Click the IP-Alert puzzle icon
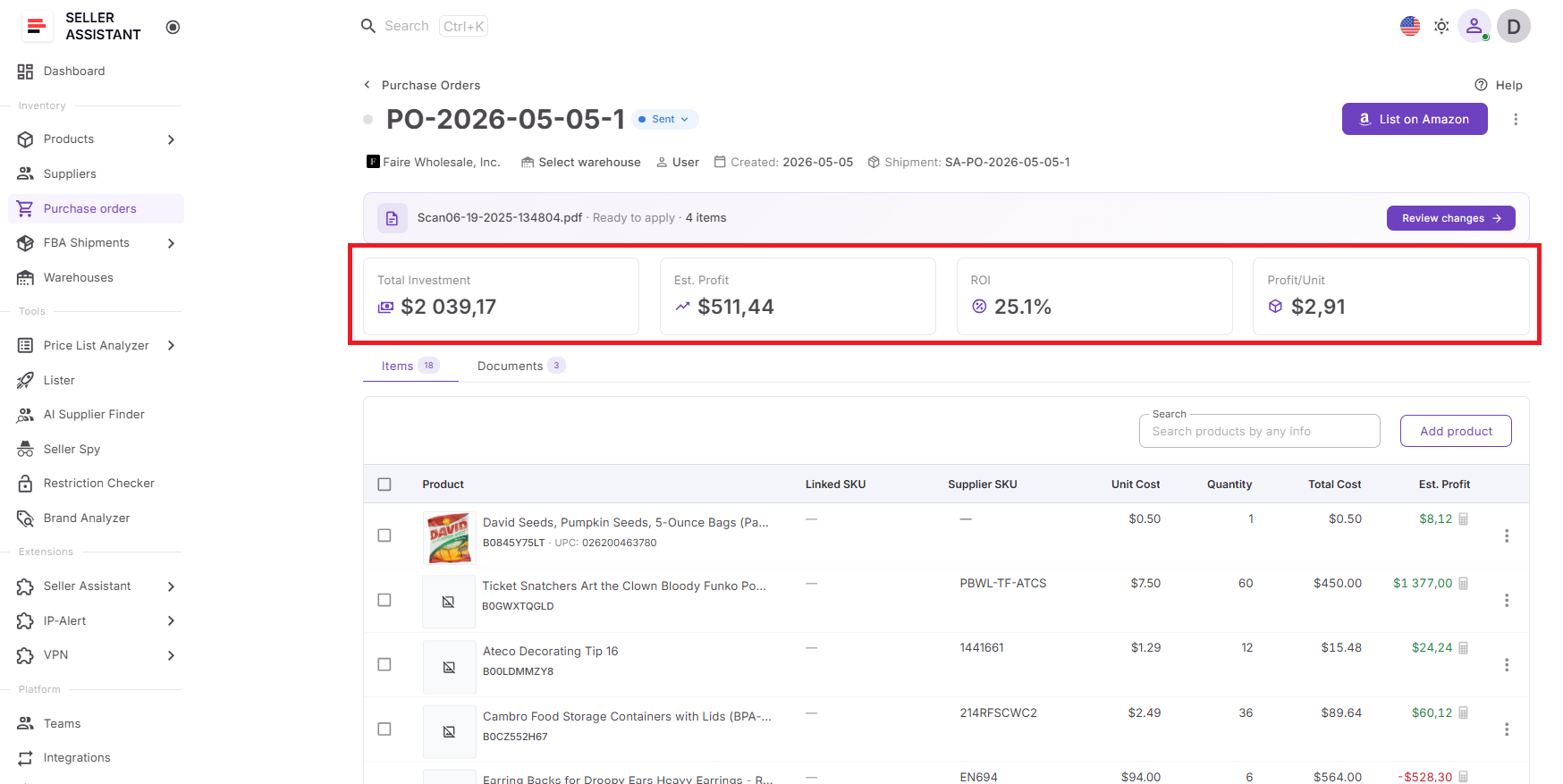This screenshot has width=1563, height=784. coord(25,621)
